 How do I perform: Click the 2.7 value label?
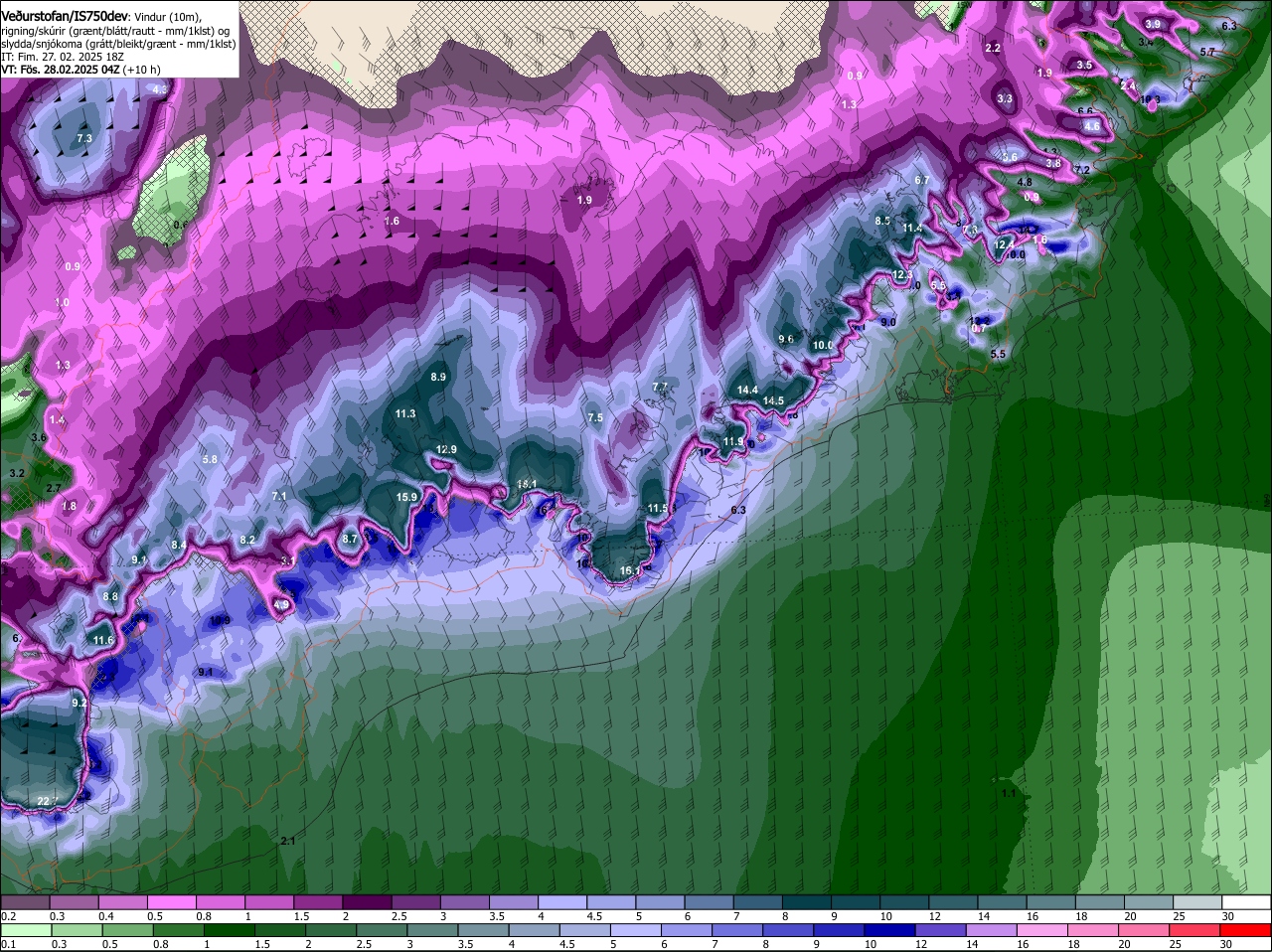point(54,488)
